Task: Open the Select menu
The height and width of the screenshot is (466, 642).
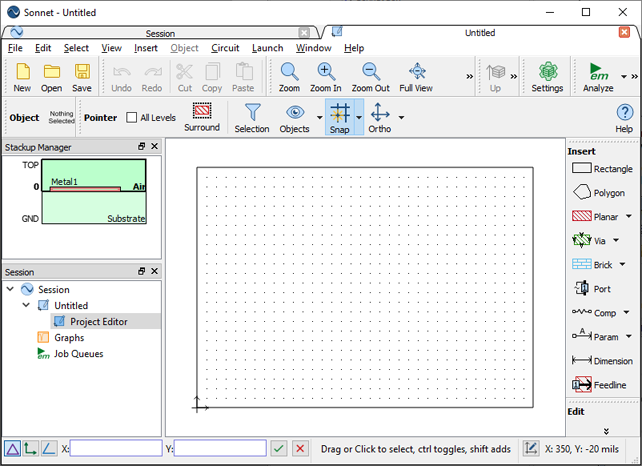Action: pos(76,48)
